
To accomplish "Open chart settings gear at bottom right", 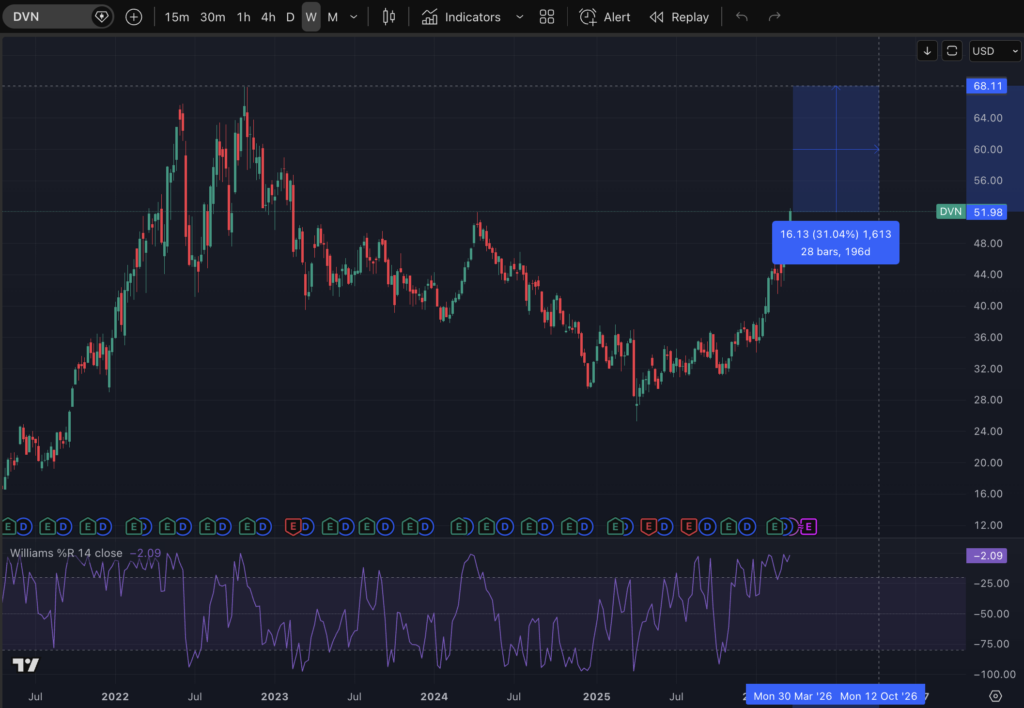I will 995,695.
